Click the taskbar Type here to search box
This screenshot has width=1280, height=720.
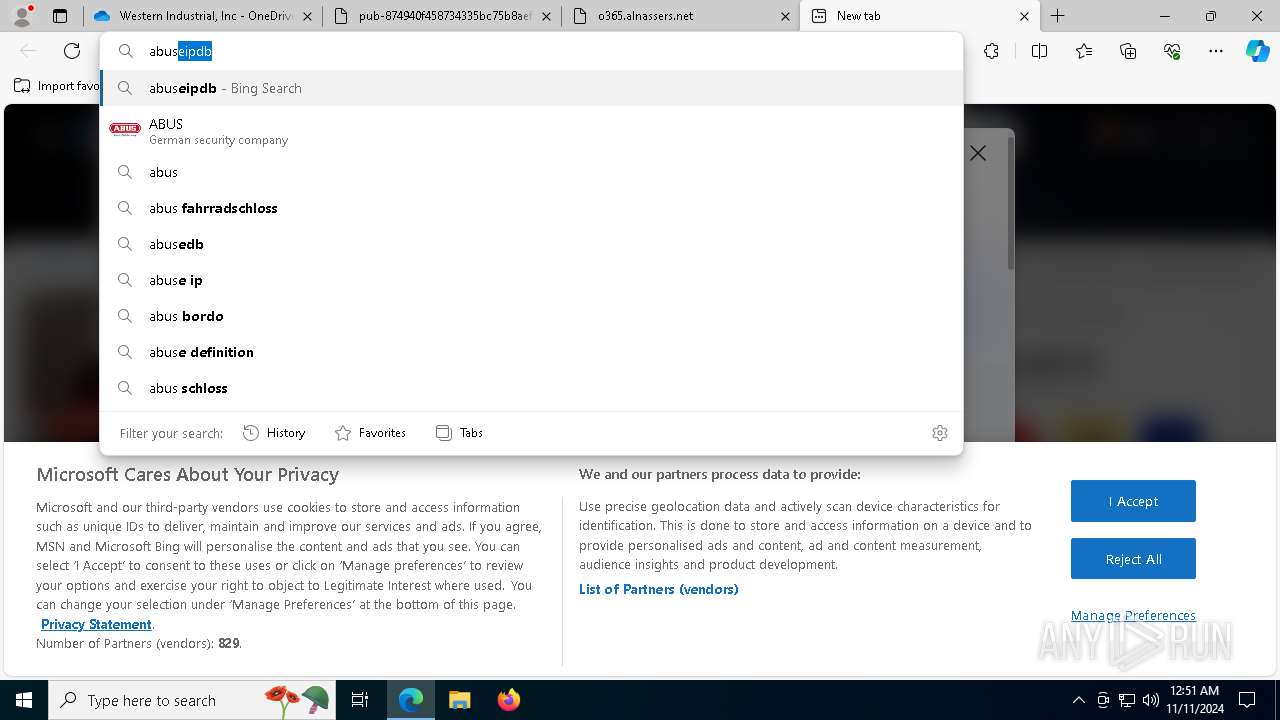tap(193, 700)
